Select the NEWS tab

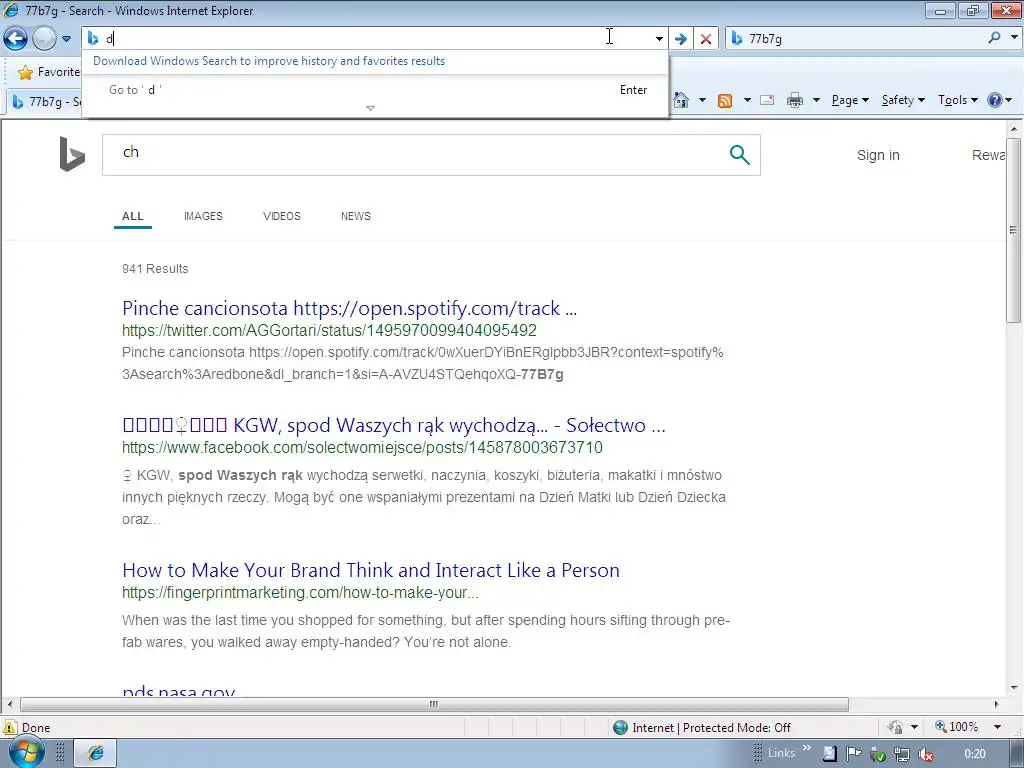pyautogui.click(x=356, y=216)
